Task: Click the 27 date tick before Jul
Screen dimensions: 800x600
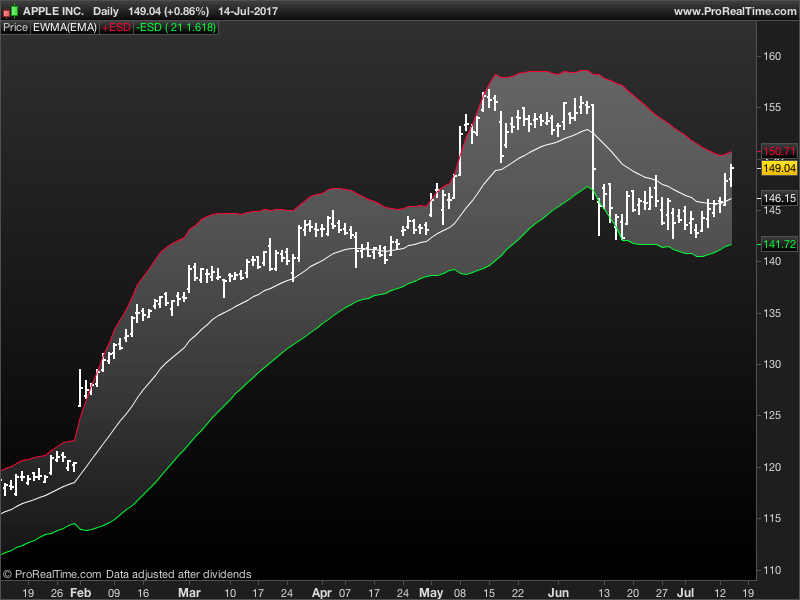Action: click(662, 593)
